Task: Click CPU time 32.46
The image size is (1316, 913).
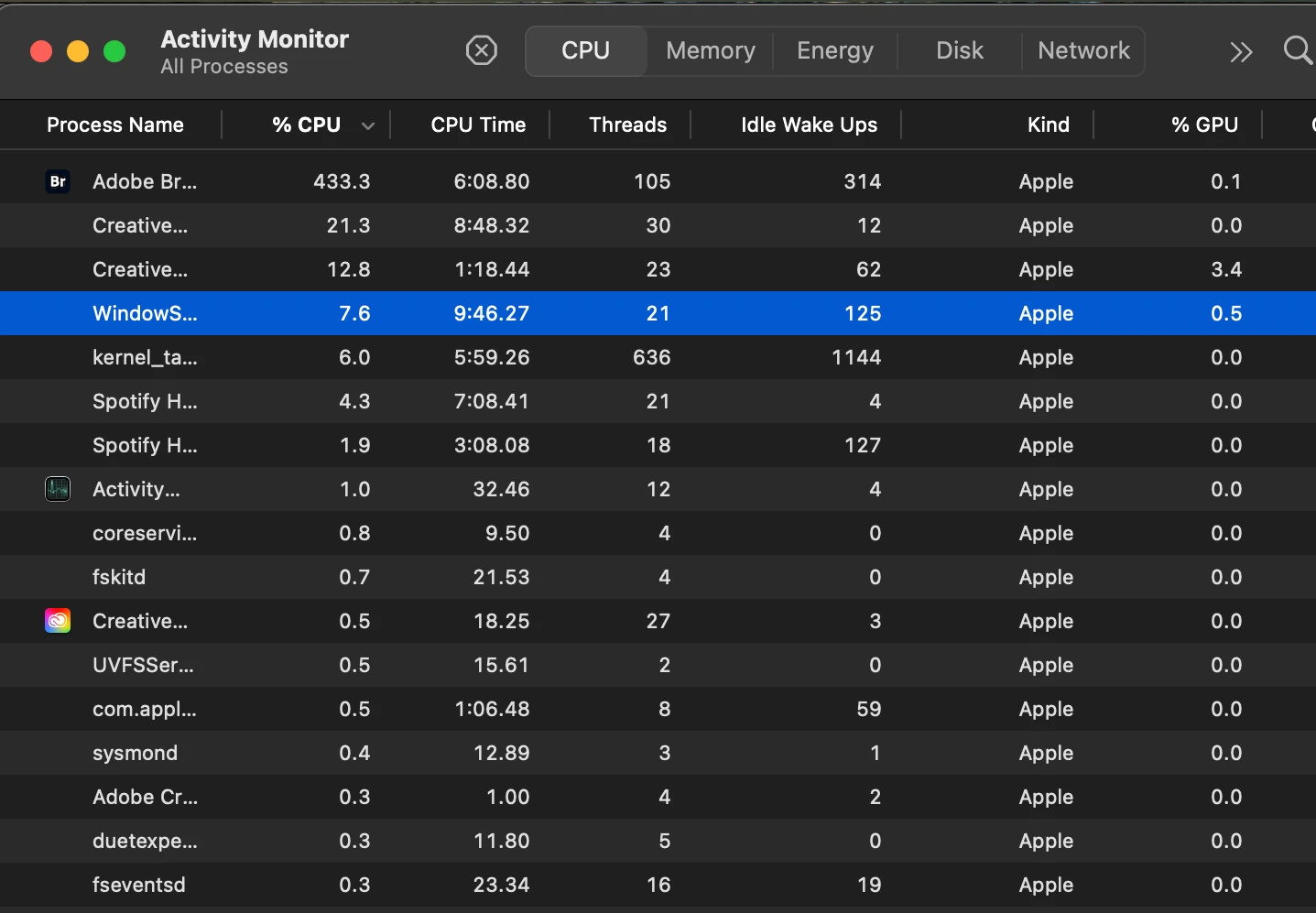Action: point(501,489)
